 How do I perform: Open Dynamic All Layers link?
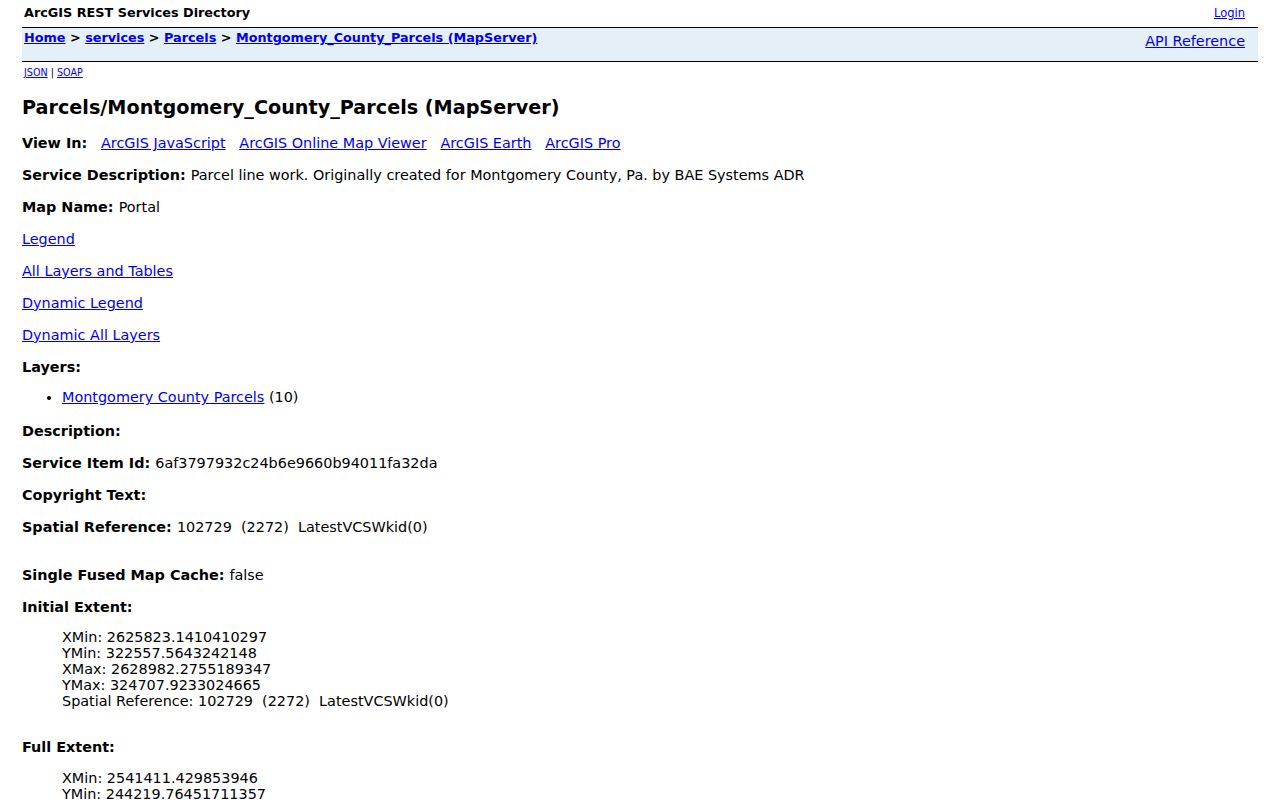91,335
